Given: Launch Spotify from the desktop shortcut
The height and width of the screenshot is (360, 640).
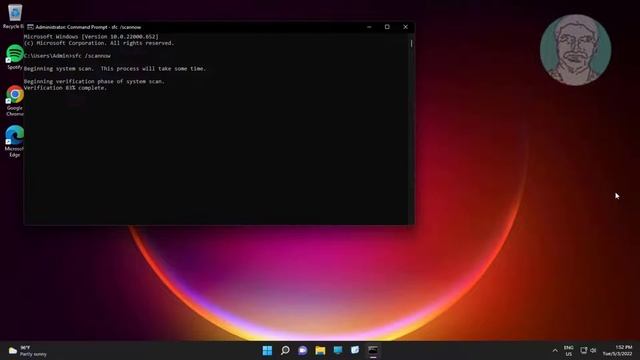Looking at the screenshot, I should tap(15, 57).
